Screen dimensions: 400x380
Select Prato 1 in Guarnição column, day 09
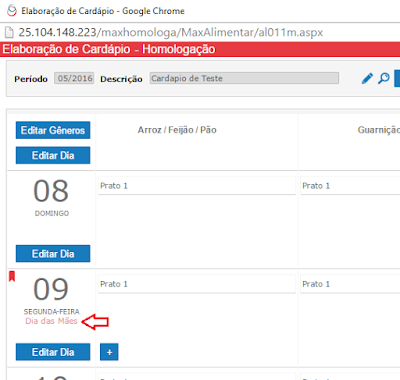pyautogui.click(x=350, y=284)
